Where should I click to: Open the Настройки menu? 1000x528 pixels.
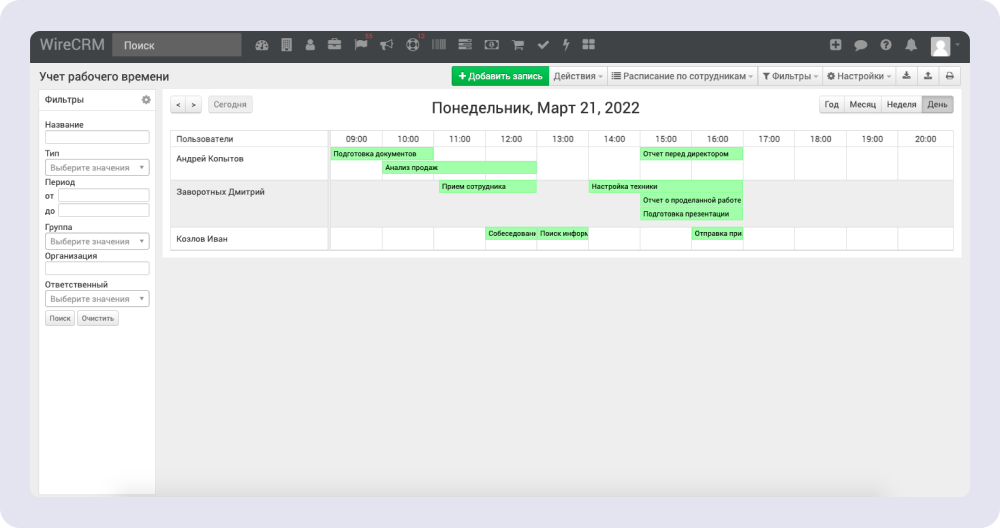tap(859, 76)
